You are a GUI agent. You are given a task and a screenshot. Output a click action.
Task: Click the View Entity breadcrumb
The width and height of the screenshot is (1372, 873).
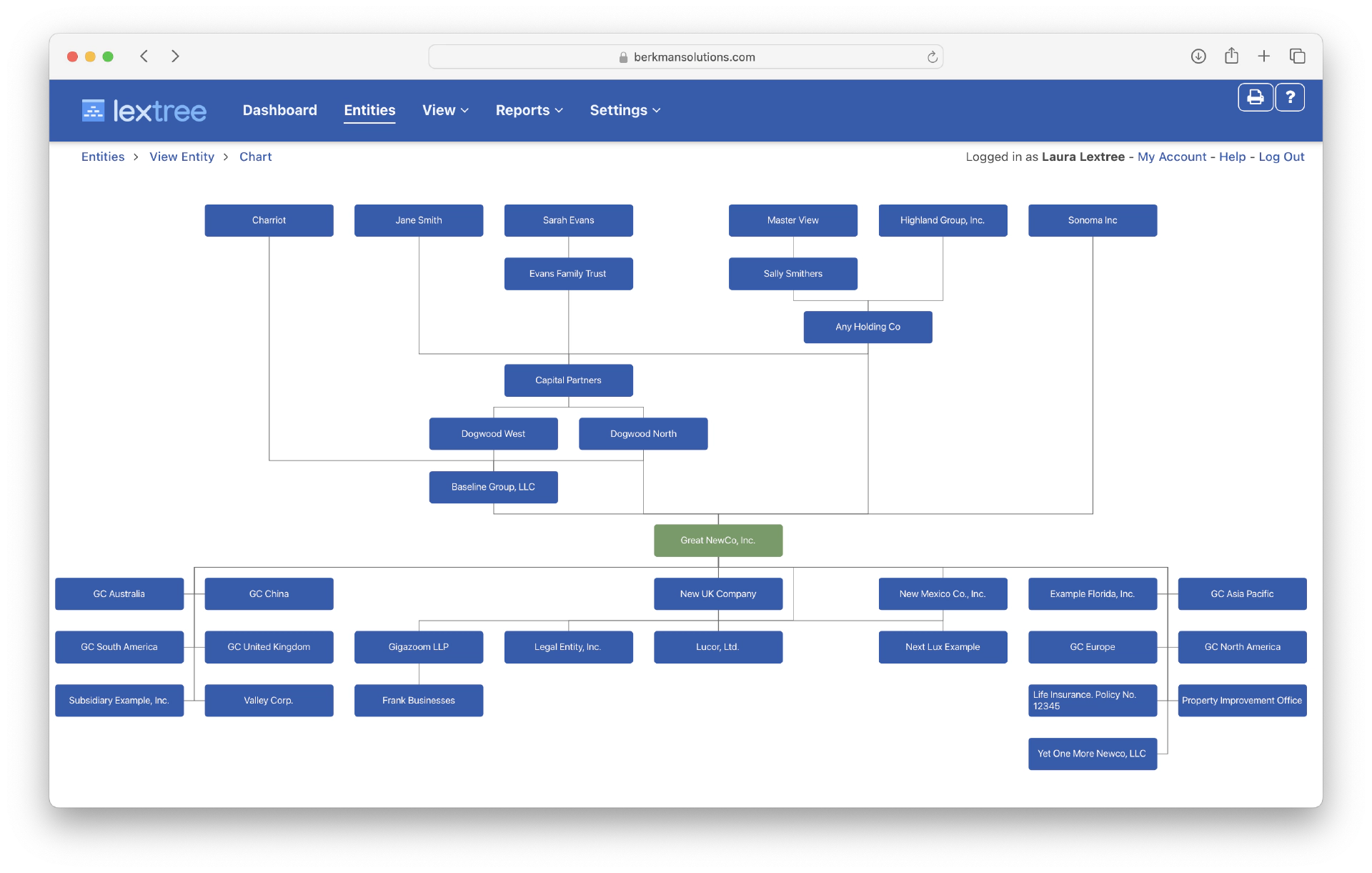pos(181,156)
